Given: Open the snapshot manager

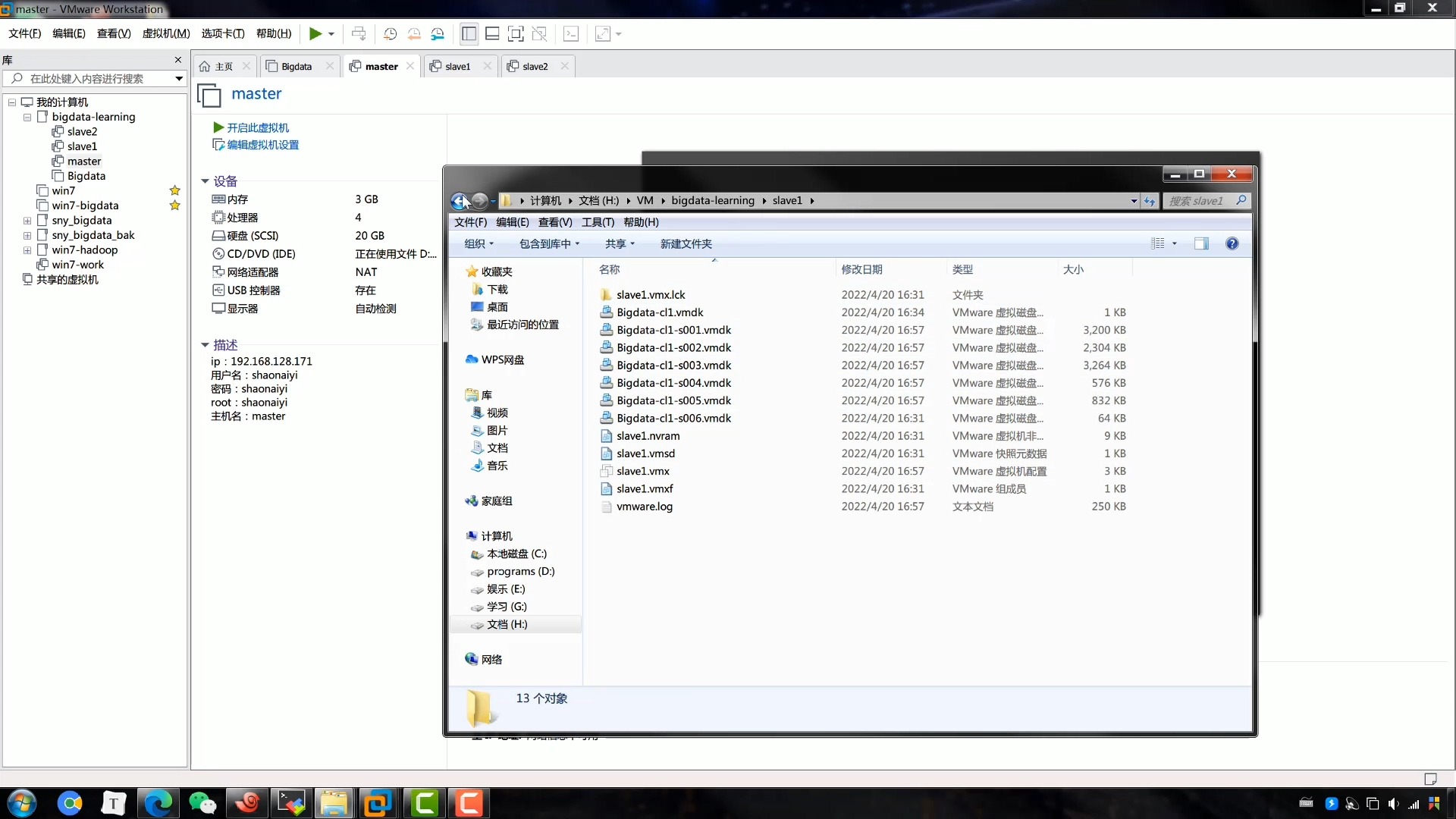Looking at the screenshot, I should [438, 33].
